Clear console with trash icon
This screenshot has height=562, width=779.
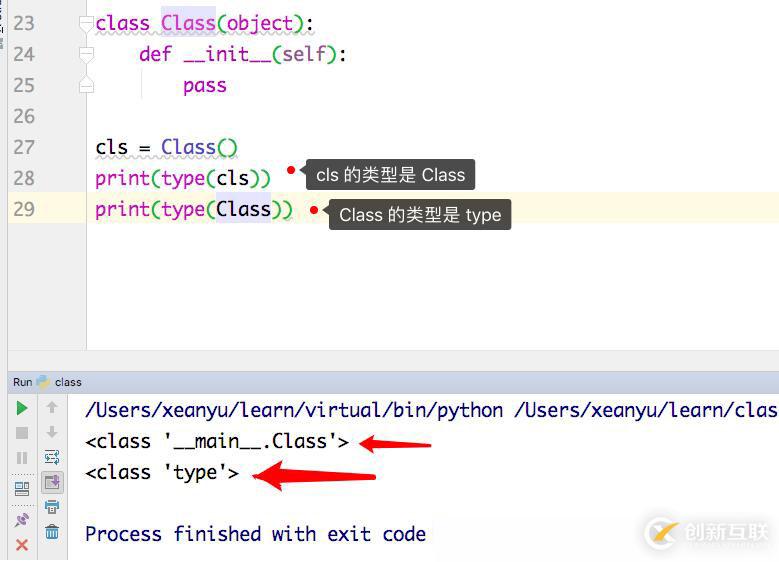click(52, 532)
